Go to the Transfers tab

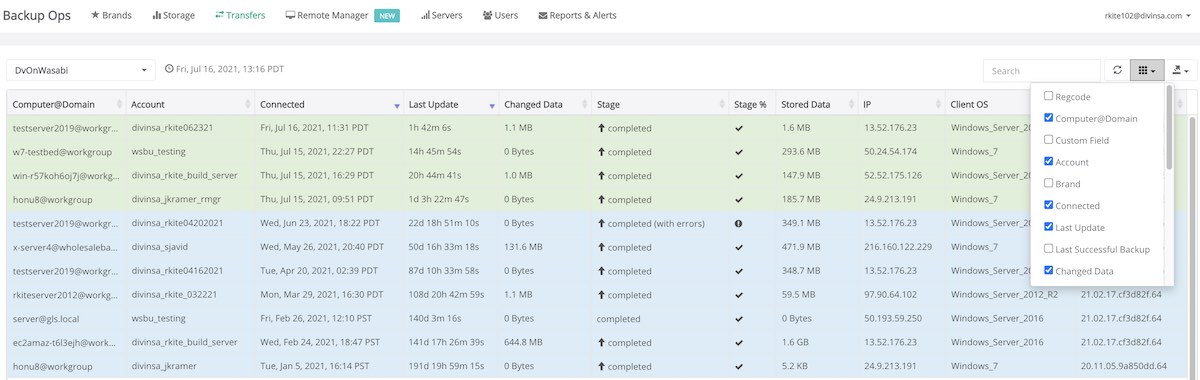click(240, 15)
